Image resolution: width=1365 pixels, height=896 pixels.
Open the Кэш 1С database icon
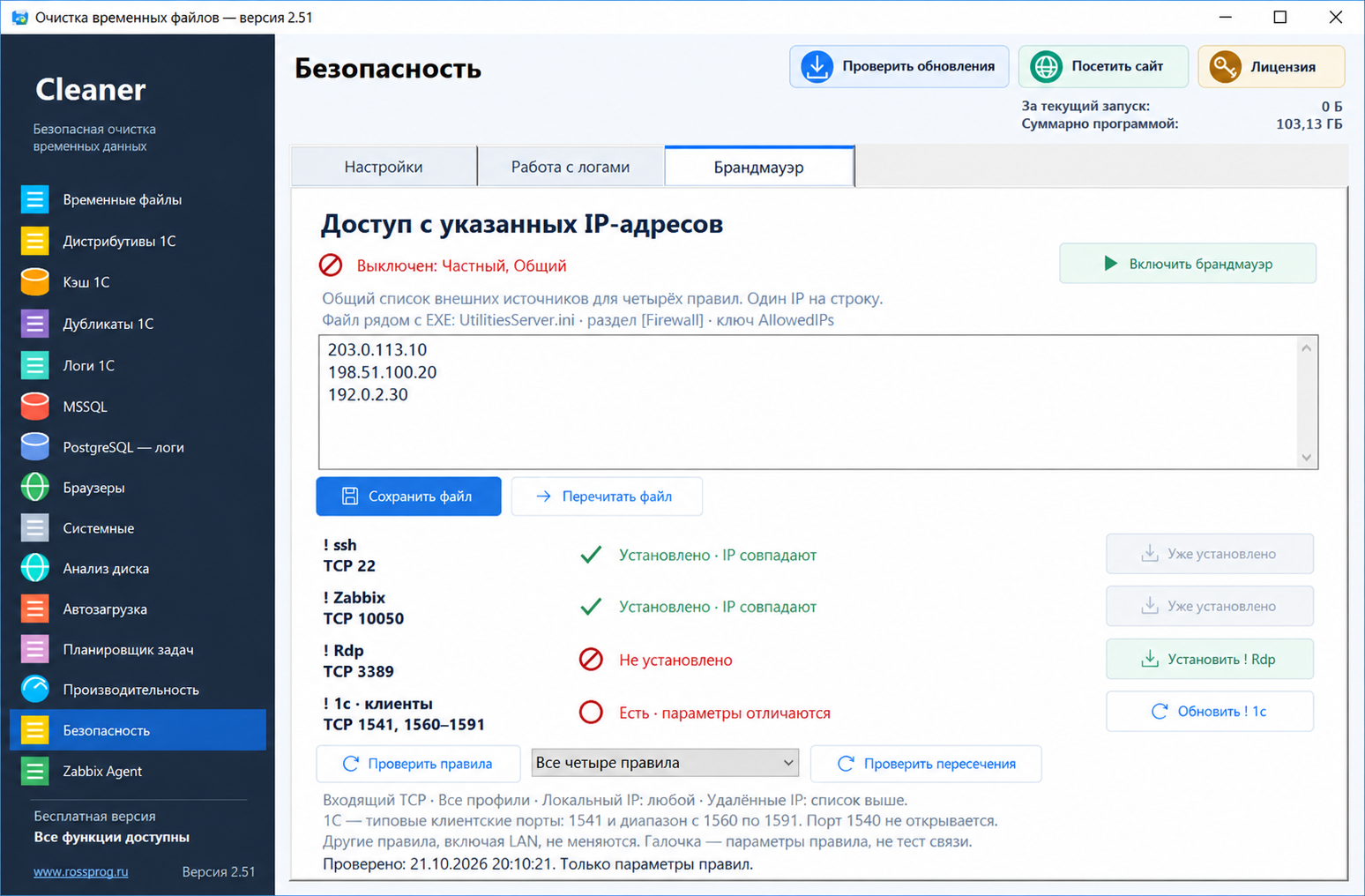click(34, 282)
